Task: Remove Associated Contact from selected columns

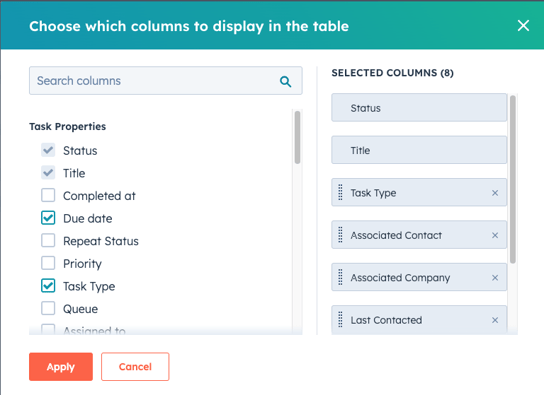Action: (495, 235)
